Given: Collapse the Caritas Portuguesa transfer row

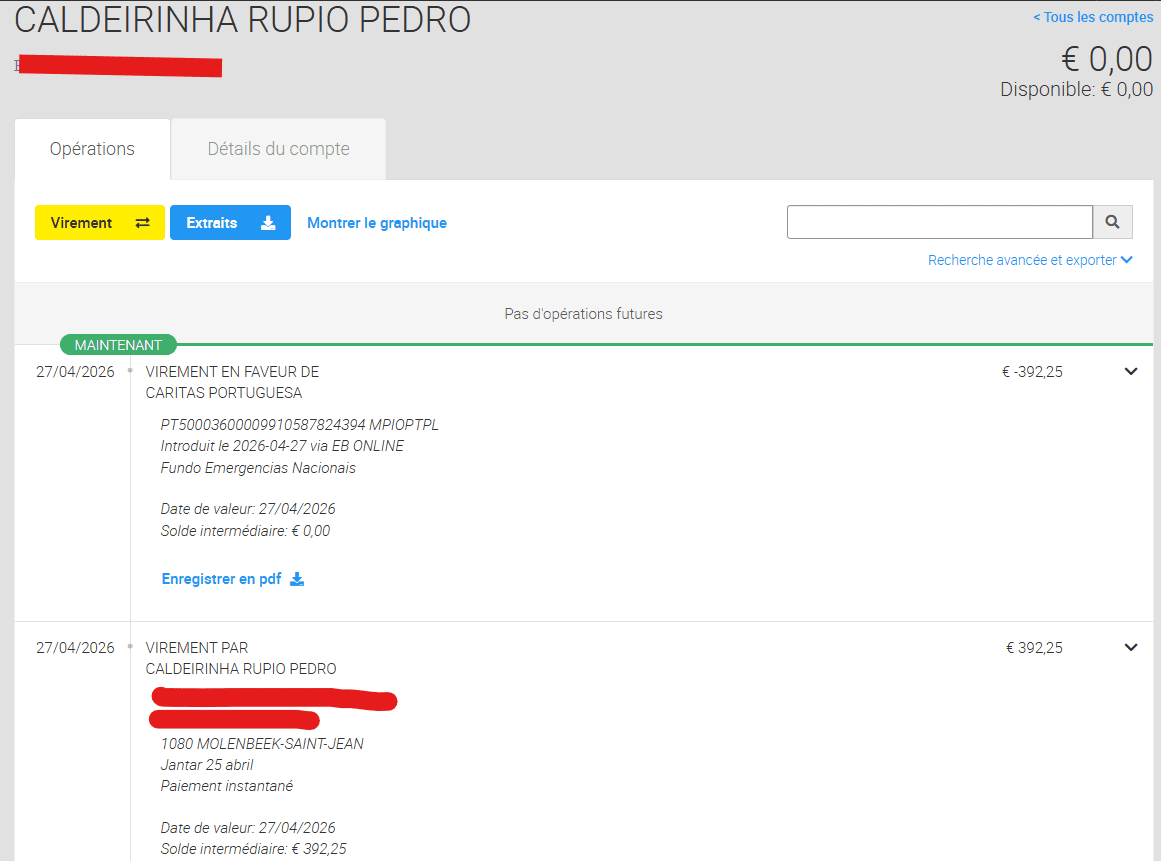Looking at the screenshot, I should click(x=1131, y=372).
